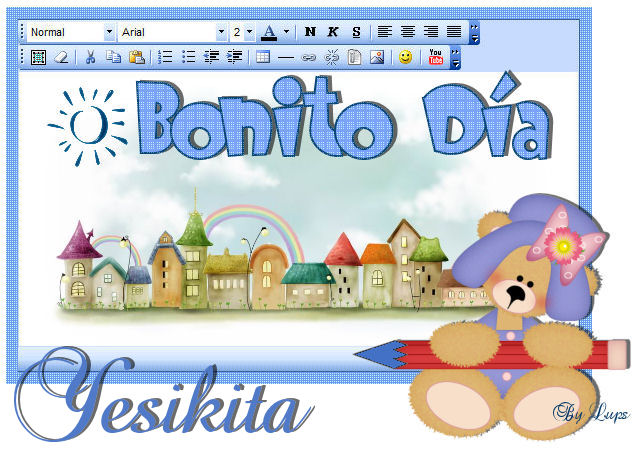Remove link with the broken chain icon
Screen dimensions: 636x457
pos(332,57)
